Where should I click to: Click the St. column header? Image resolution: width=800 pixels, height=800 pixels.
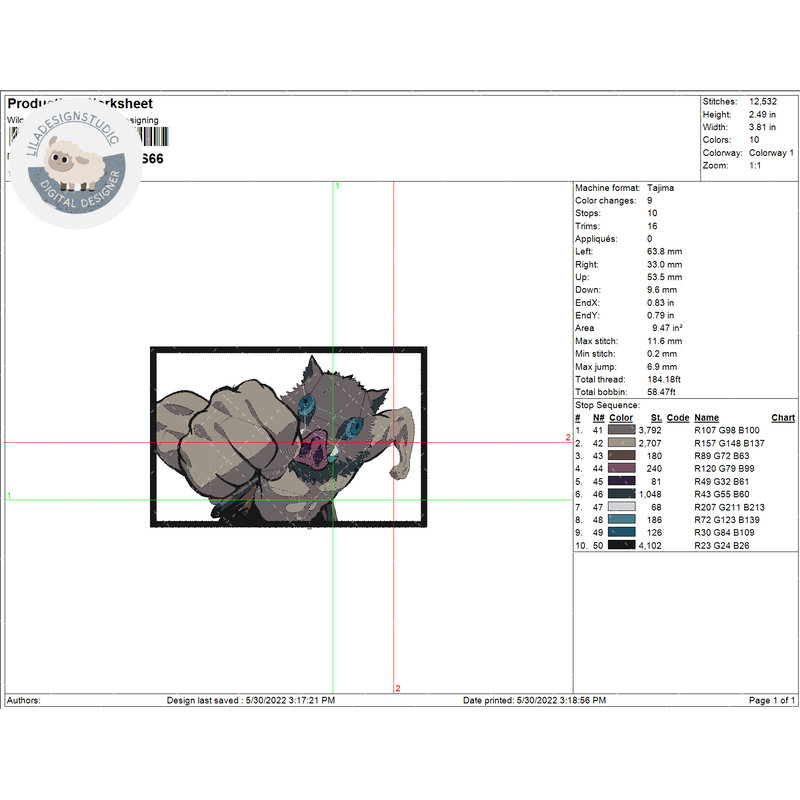(x=656, y=418)
